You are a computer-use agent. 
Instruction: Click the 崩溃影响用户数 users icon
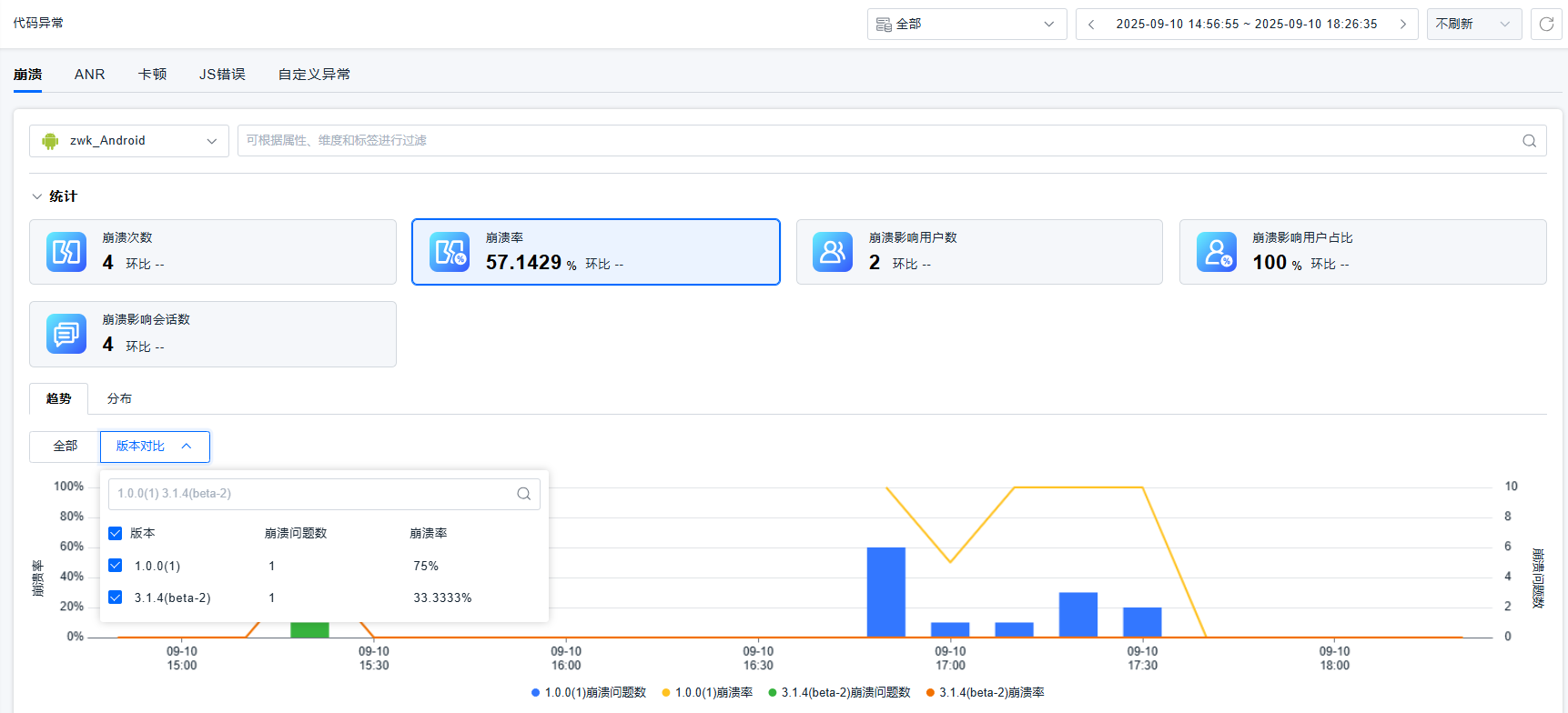pos(833,252)
